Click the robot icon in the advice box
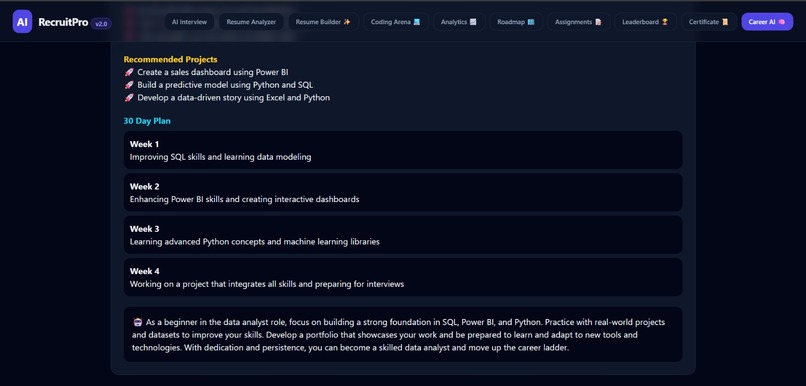This screenshot has height=386, width=806. 137,322
